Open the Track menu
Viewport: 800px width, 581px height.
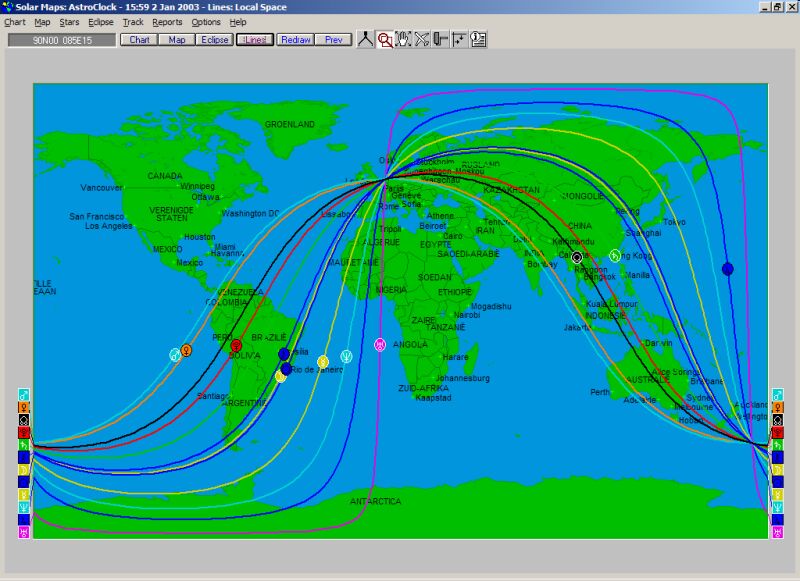(133, 22)
